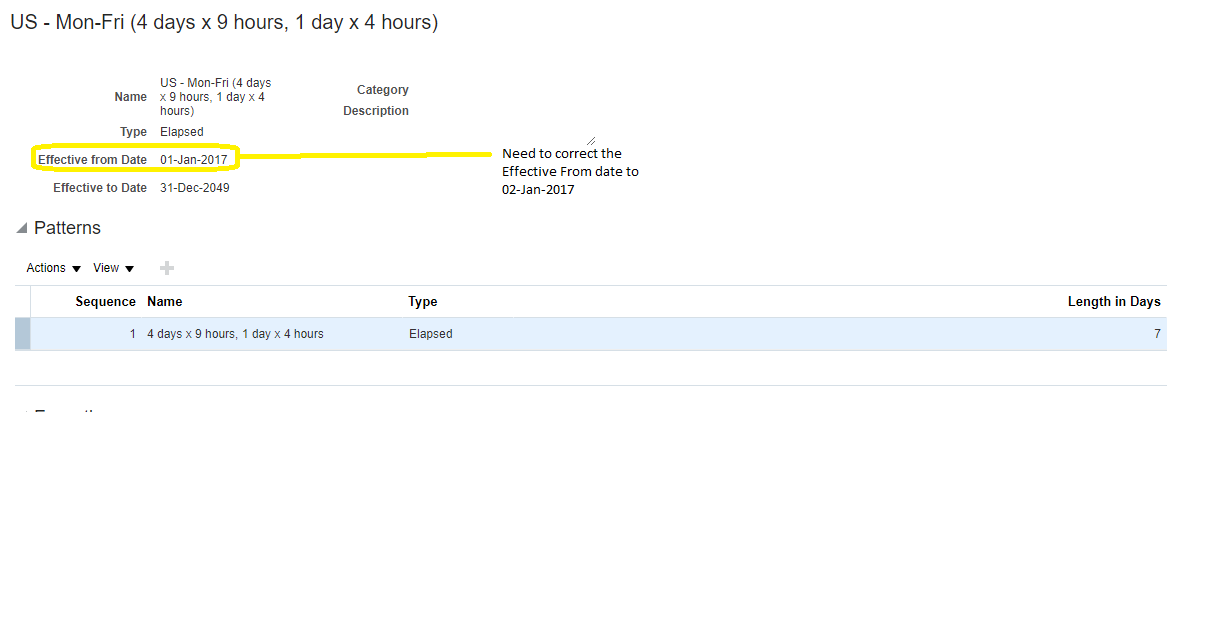The image size is (1218, 630).
Task: Click the Type column header
Action: [x=422, y=301]
